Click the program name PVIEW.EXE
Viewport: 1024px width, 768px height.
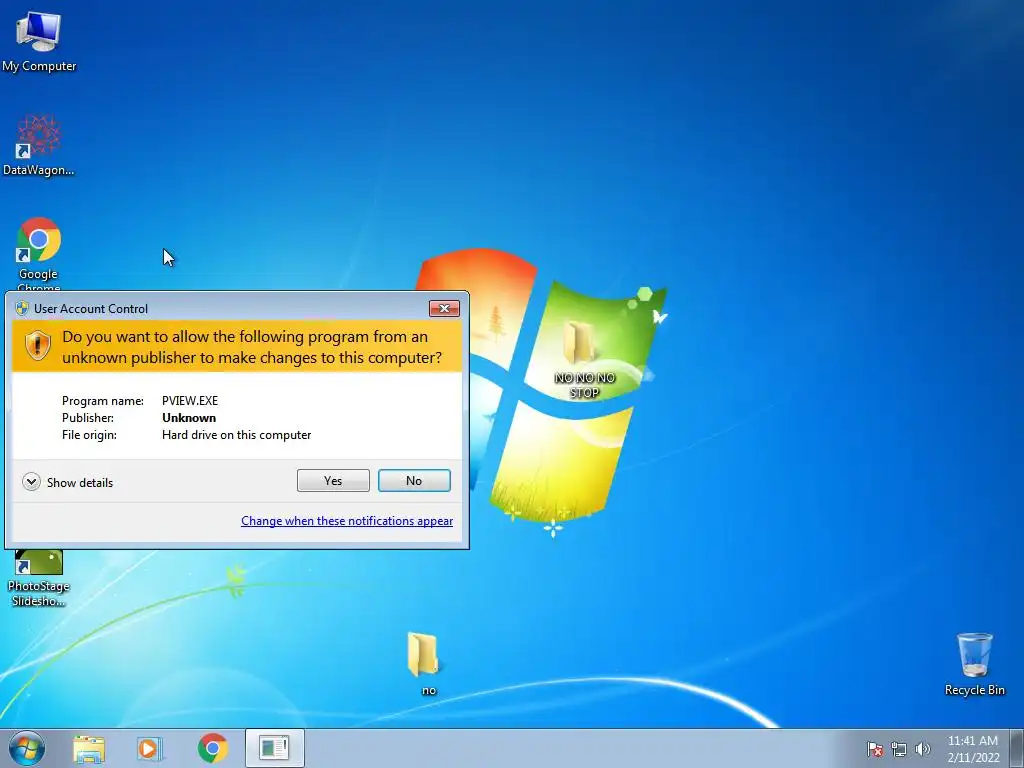190,400
